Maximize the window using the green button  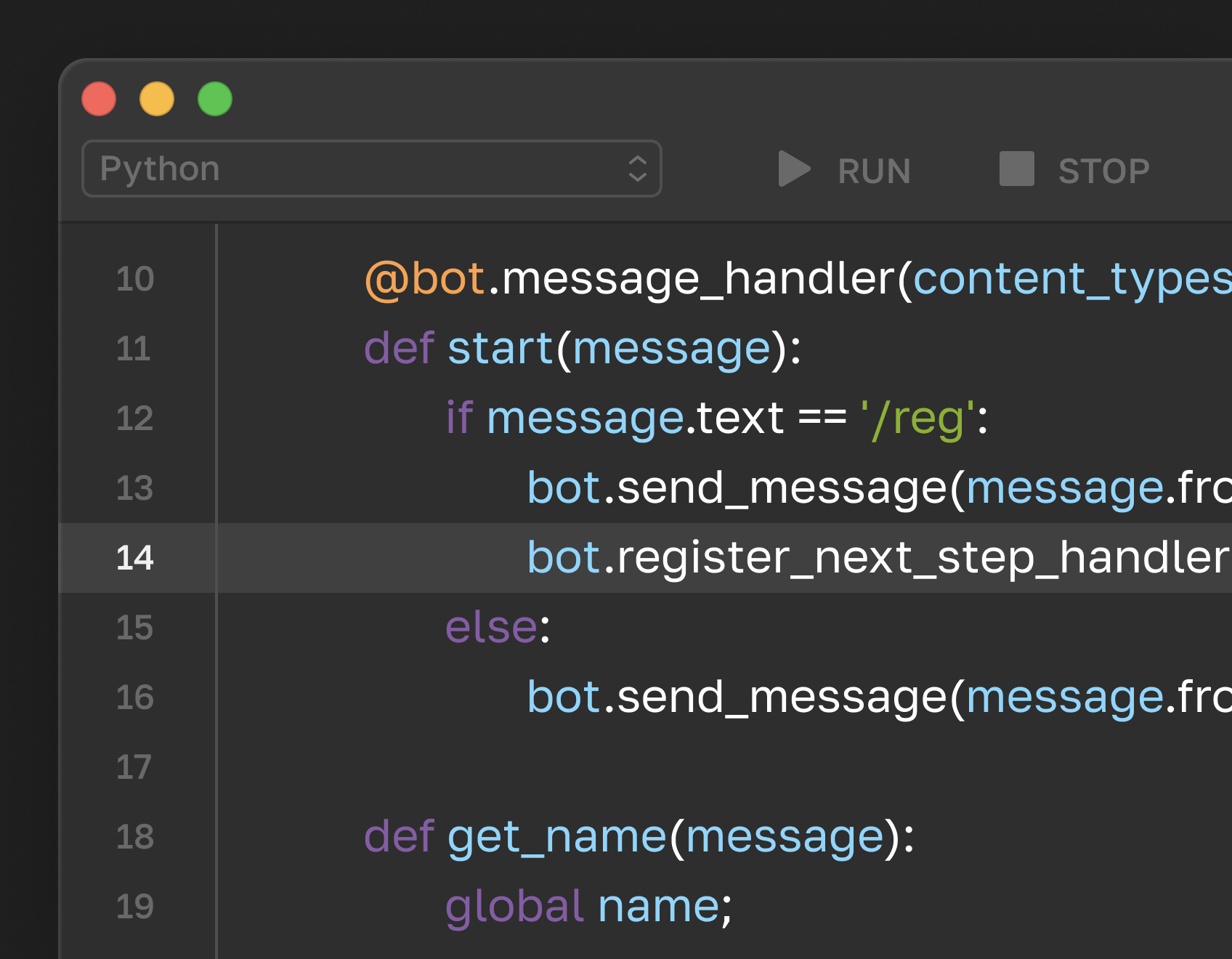coord(215,100)
